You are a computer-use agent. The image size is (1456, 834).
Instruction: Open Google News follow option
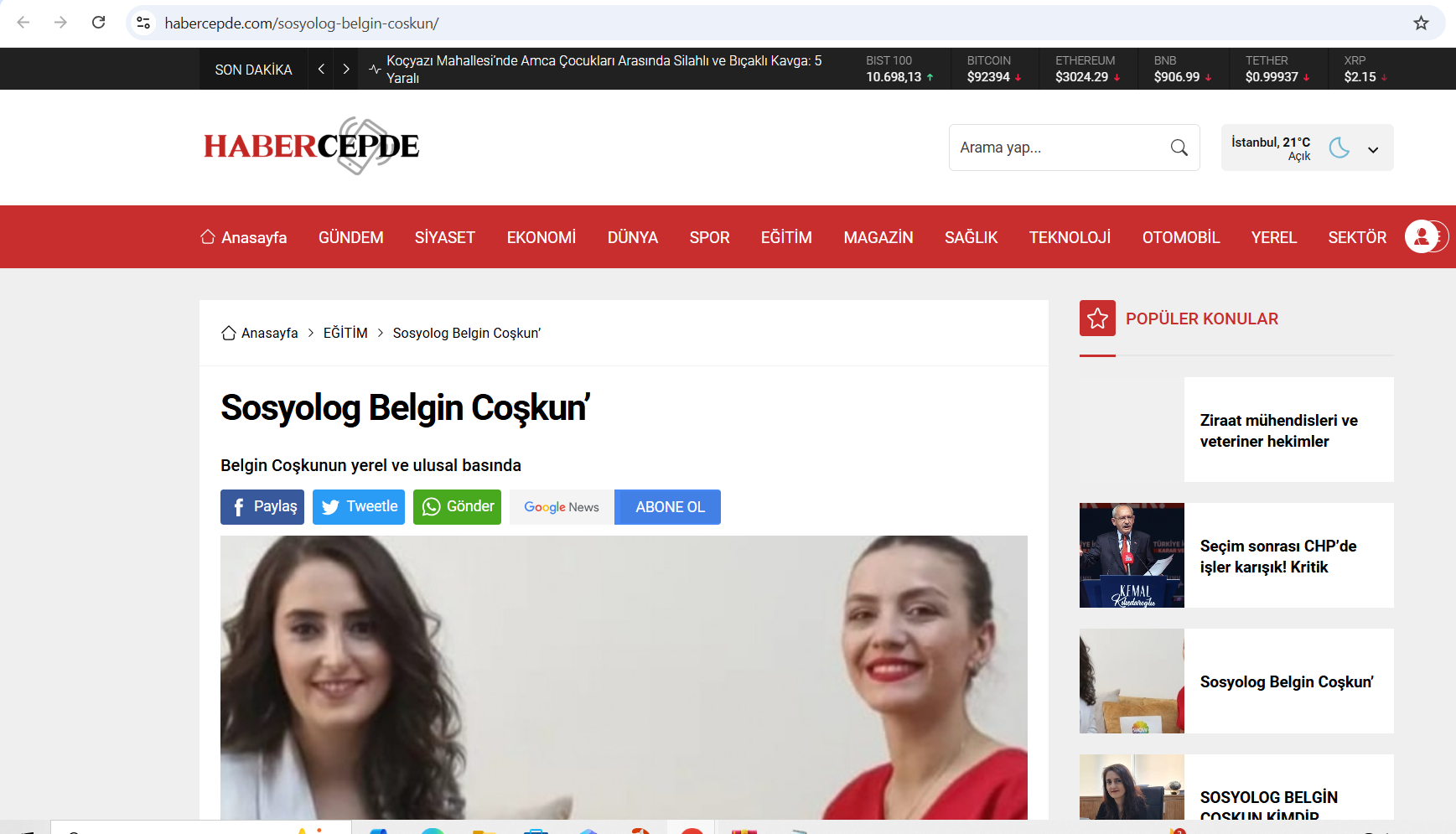pyautogui.click(x=561, y=506)
